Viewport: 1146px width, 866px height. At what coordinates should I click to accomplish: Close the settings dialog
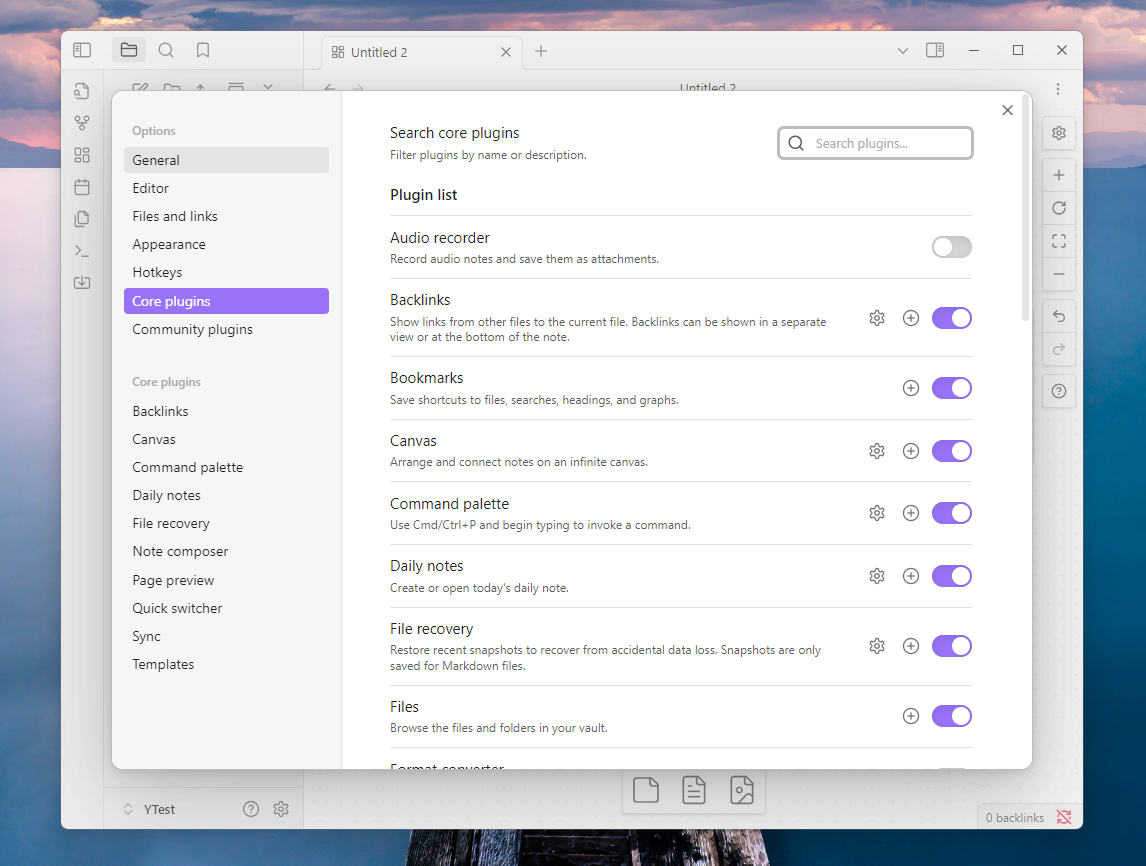coord(1007,110)
